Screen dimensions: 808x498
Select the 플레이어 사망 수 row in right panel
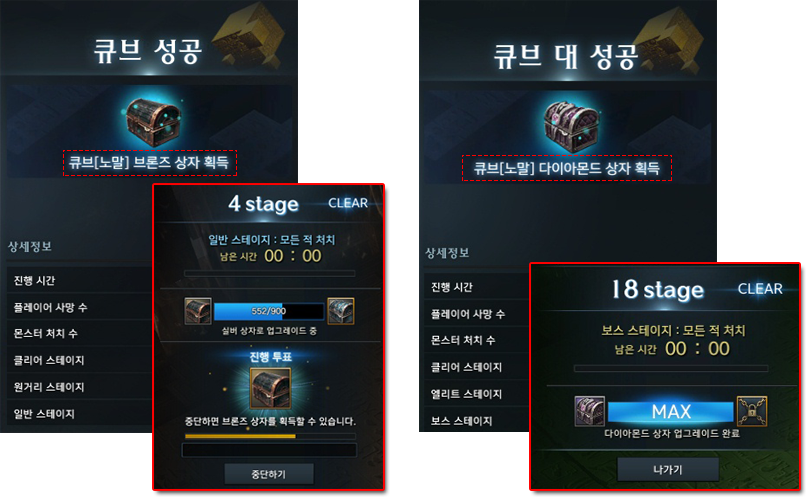(x=477, y=314)
